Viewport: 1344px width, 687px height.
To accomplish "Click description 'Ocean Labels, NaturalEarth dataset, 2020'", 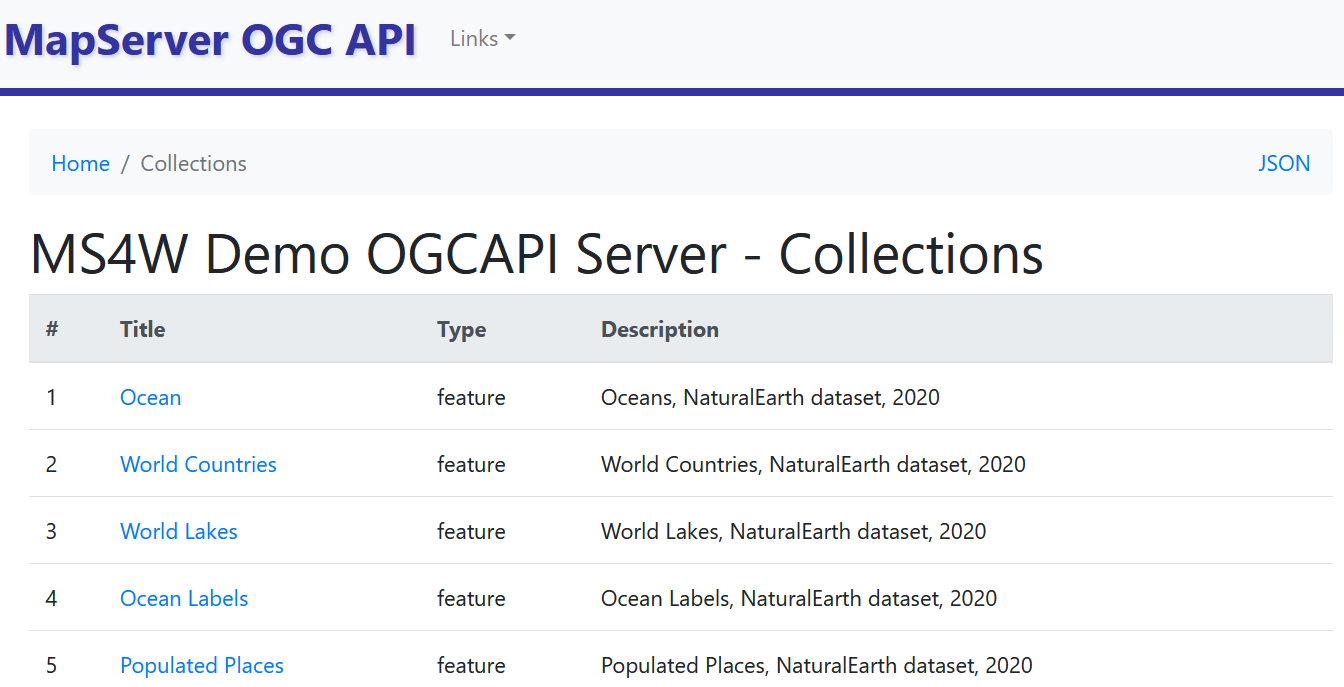I will (799, 599).
